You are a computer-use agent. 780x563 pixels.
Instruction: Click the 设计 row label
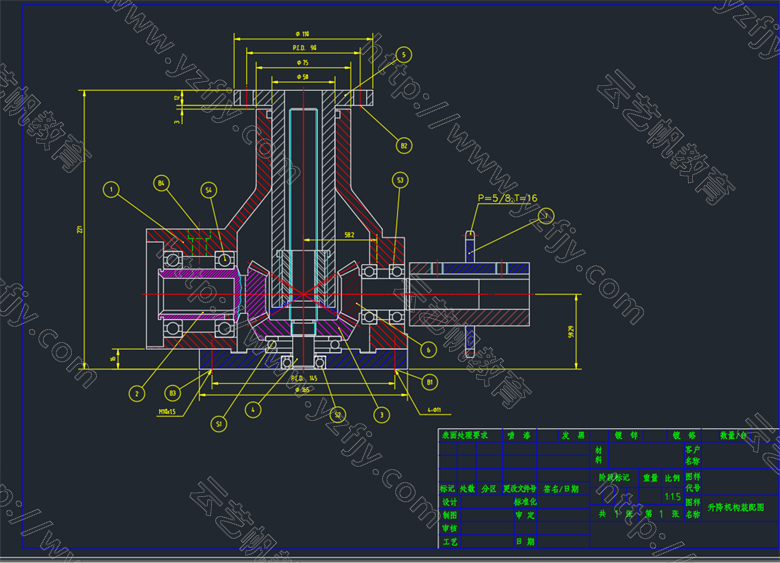point(450,502)
